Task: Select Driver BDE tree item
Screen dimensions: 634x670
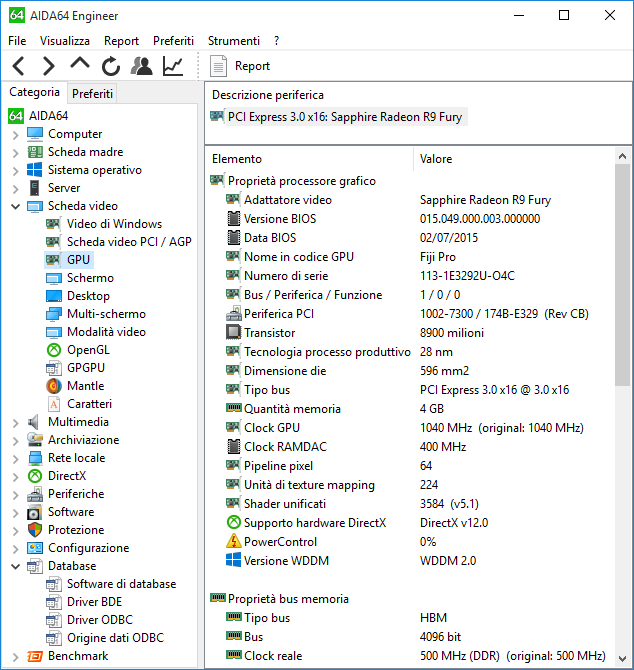Action: [84, 602]
